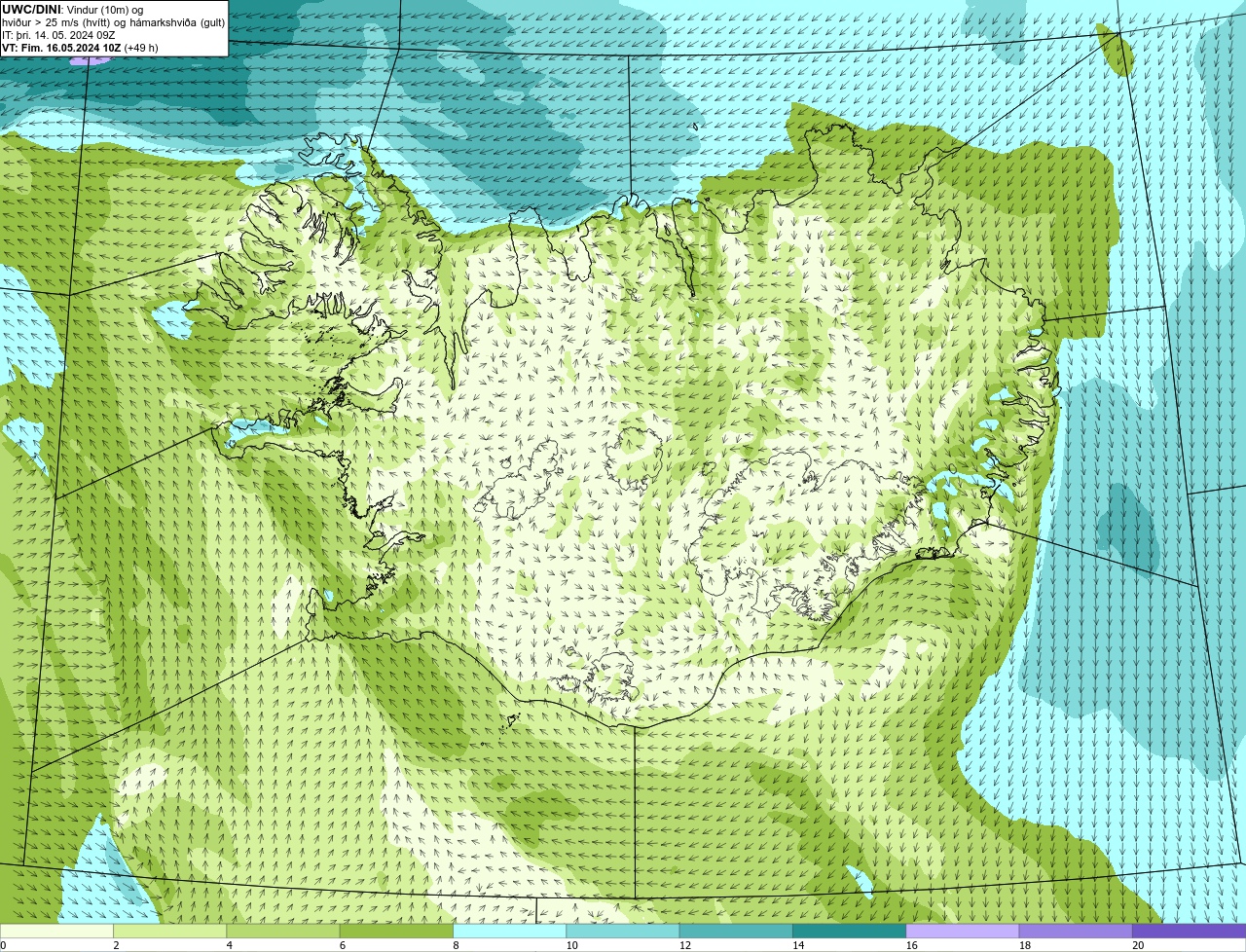Click the 'hviður > 25 m/s (hvítt)' description line
The width and height of the screenshot is (1246, 952).
pos(114,22)
